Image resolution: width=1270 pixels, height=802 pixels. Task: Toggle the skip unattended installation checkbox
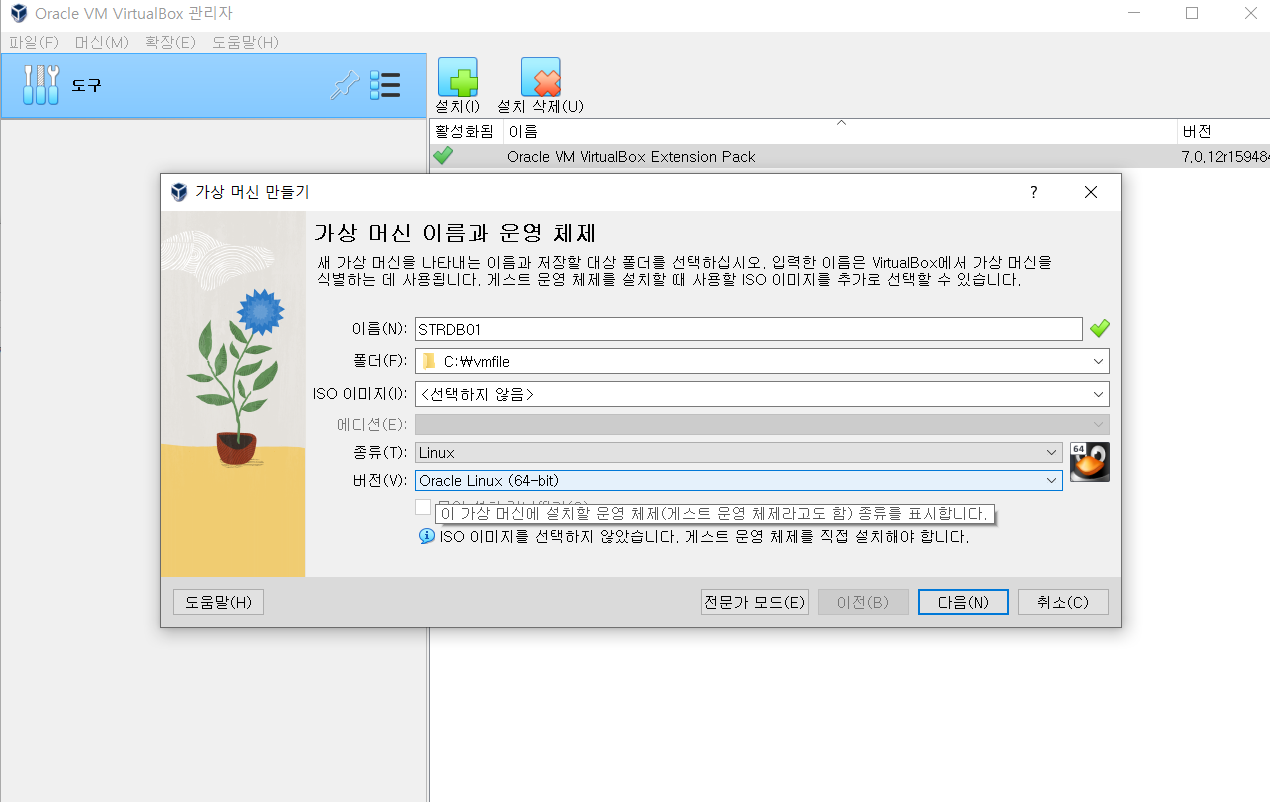(423, 507)
